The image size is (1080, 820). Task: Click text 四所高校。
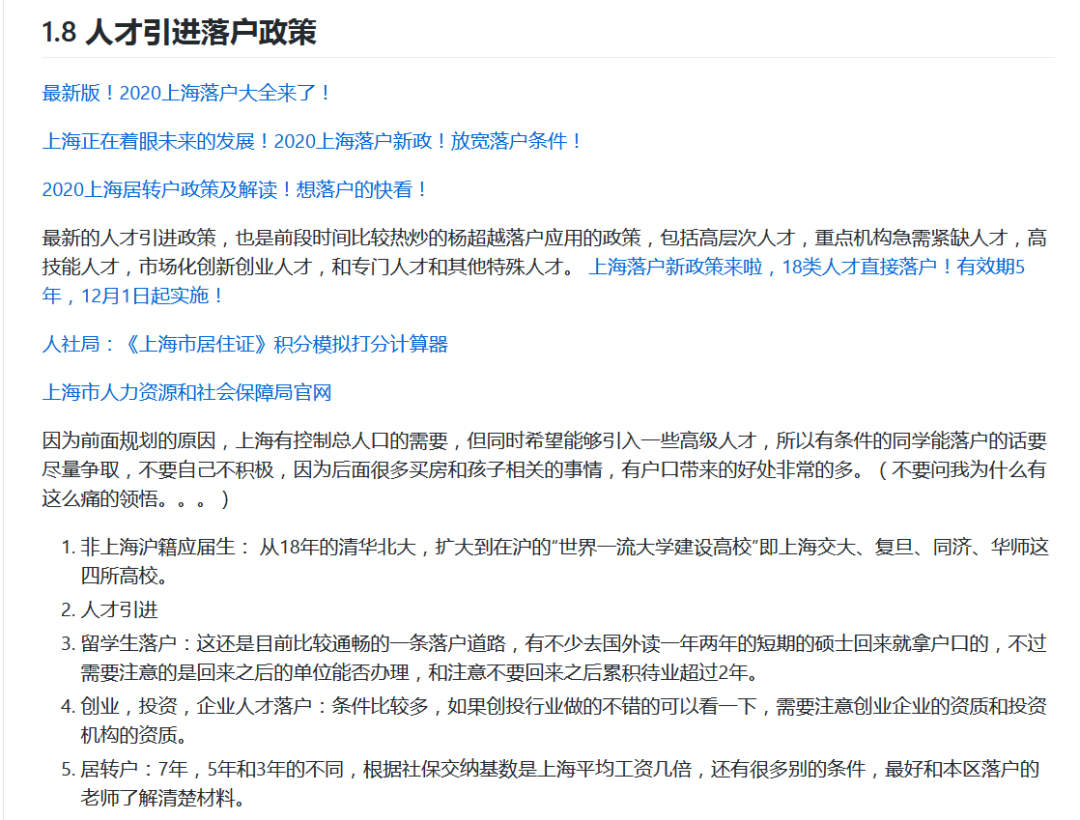point(124,576)
